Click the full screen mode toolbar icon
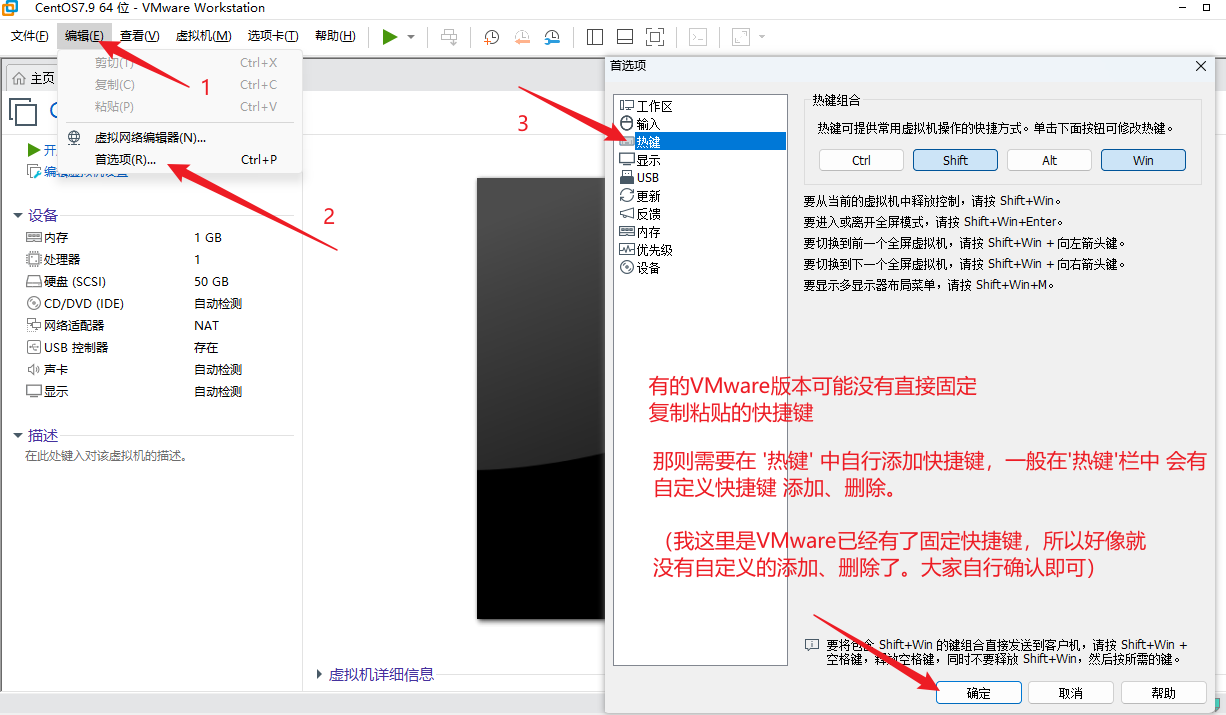This screenshot has height=715, width=1226. point(655,37)
